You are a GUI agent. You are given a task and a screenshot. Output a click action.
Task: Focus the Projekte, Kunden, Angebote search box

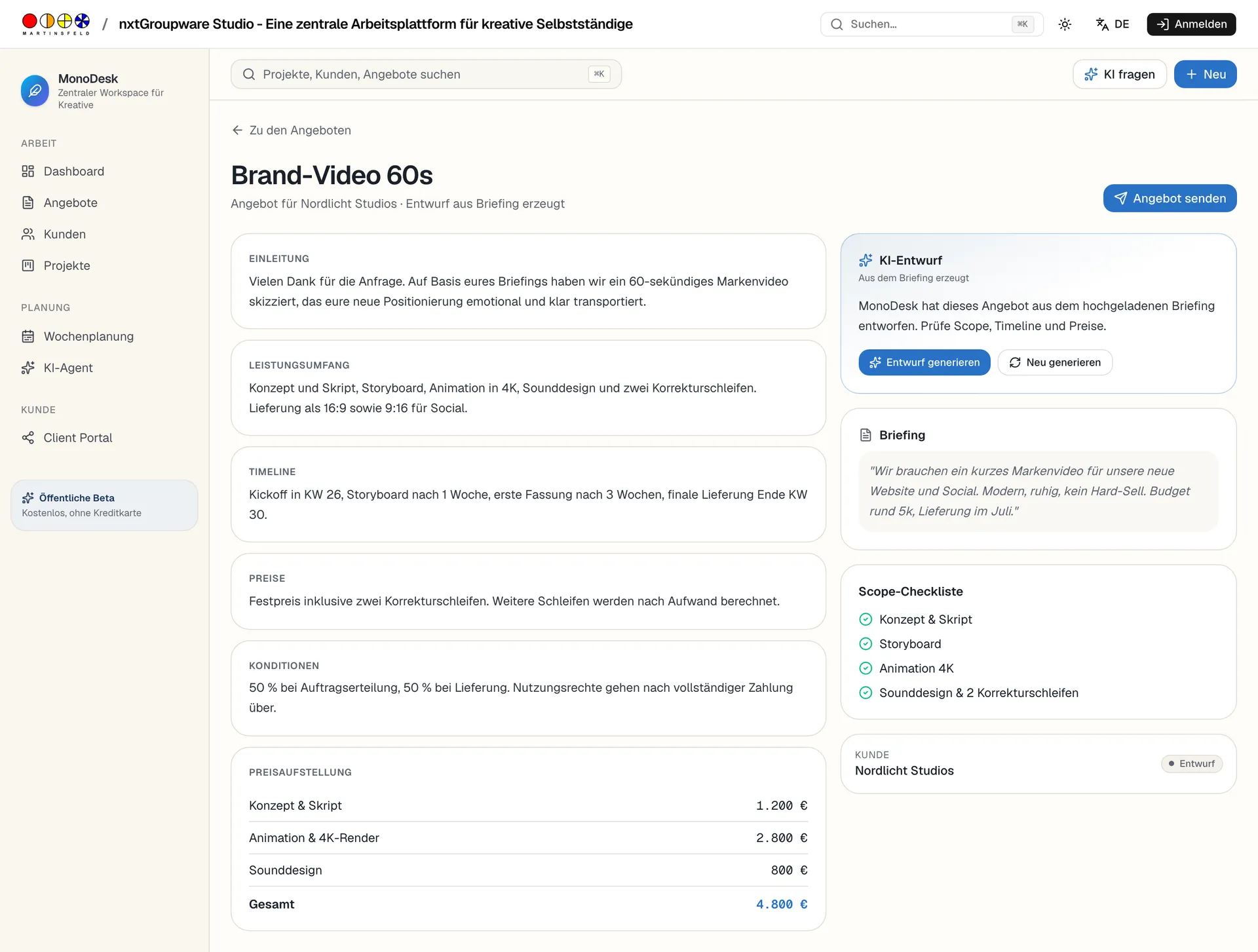tap(426, 74)
